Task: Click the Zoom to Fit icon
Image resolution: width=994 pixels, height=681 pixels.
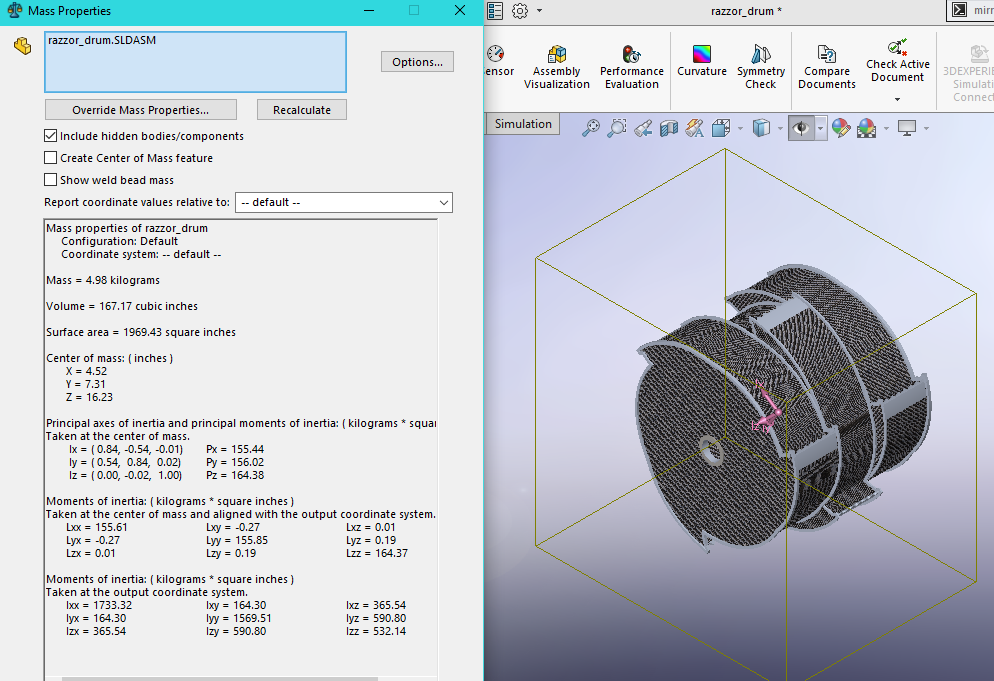Action: 591,128
